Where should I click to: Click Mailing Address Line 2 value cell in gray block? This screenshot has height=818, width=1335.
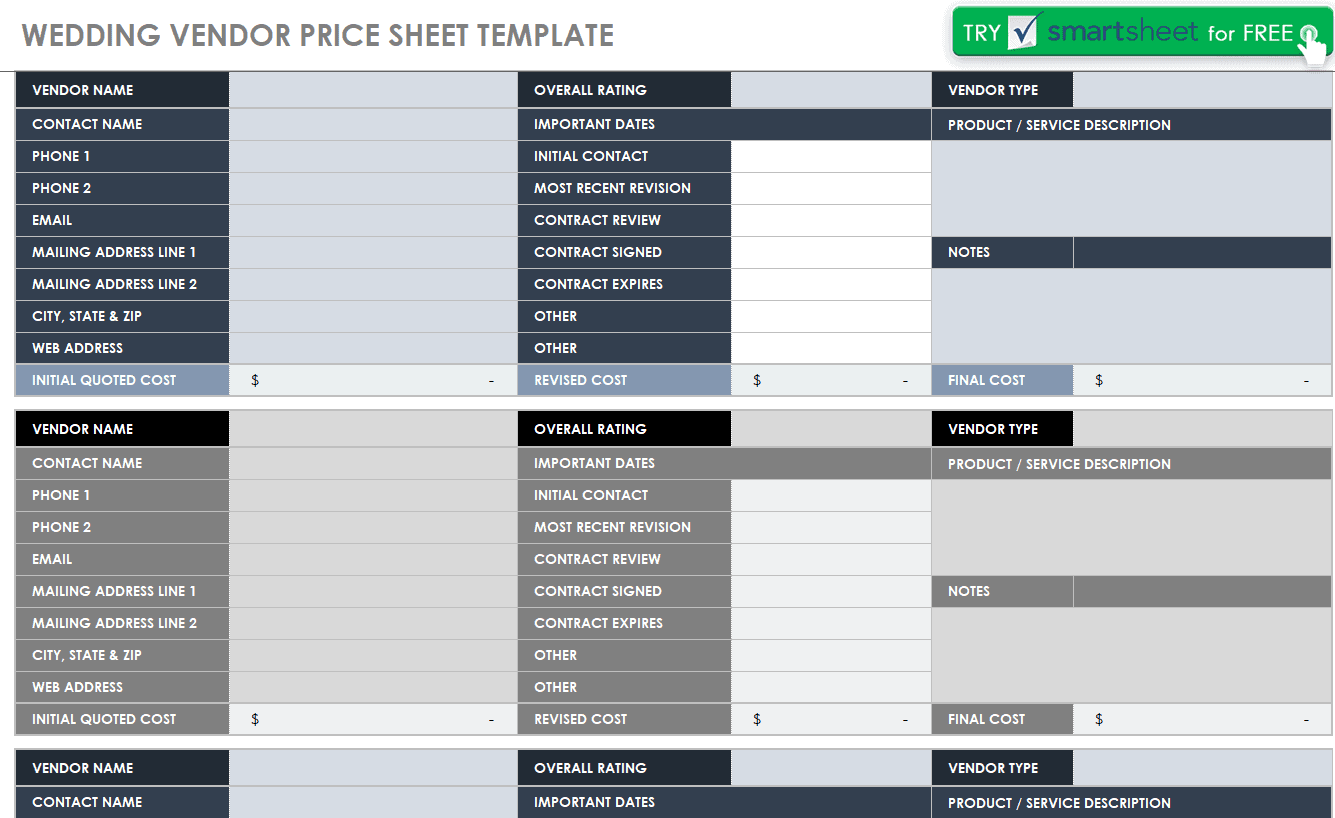373,623
